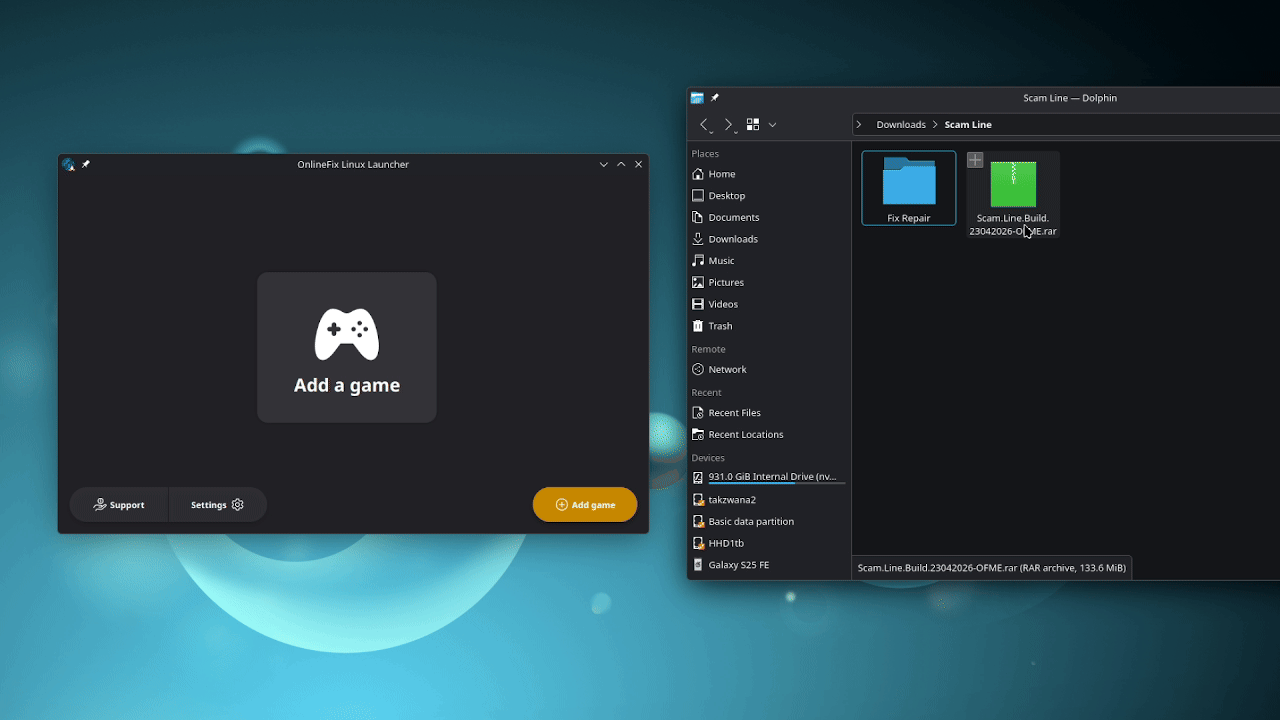
Task: Click Downloads in the Dolphin breadcrumb
Action: pos(901,125)
